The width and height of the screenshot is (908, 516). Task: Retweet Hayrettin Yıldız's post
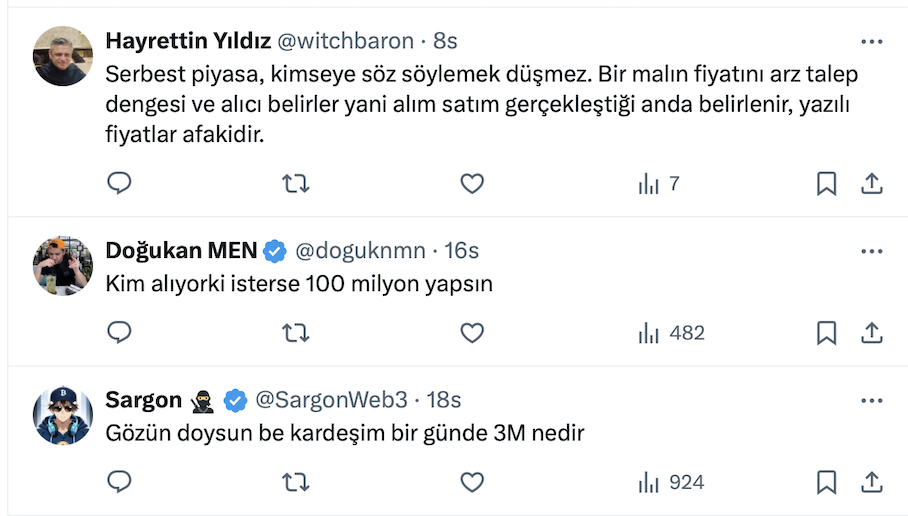(x=295, y=183)
